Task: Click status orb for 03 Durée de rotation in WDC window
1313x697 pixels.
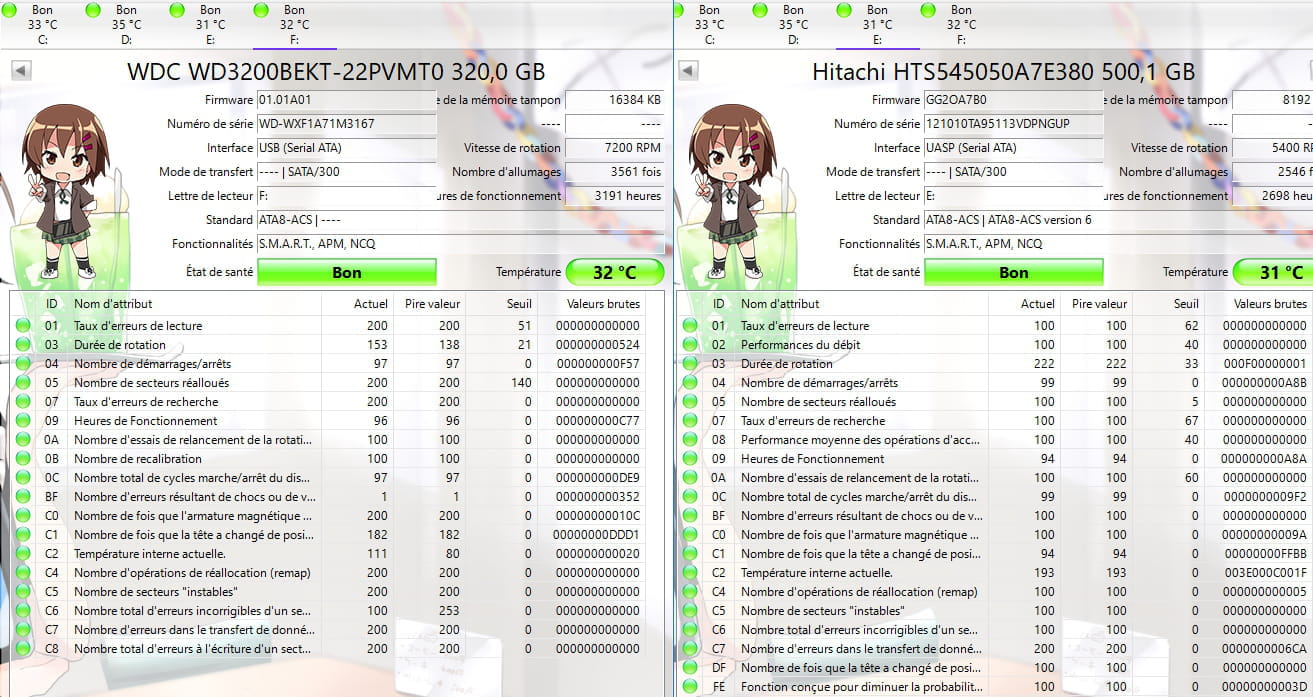Action: (x=23, y=344)
